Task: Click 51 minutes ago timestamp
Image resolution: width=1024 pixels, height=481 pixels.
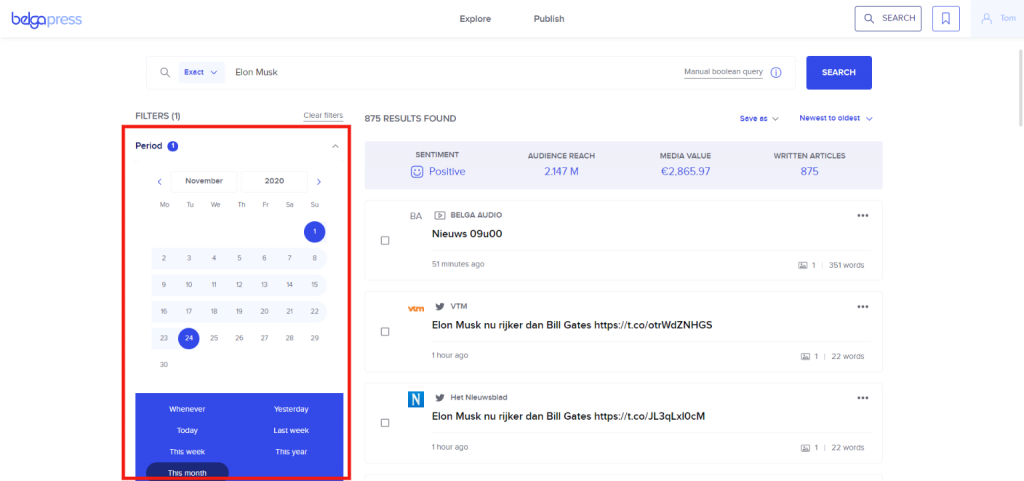Action: 458,264
